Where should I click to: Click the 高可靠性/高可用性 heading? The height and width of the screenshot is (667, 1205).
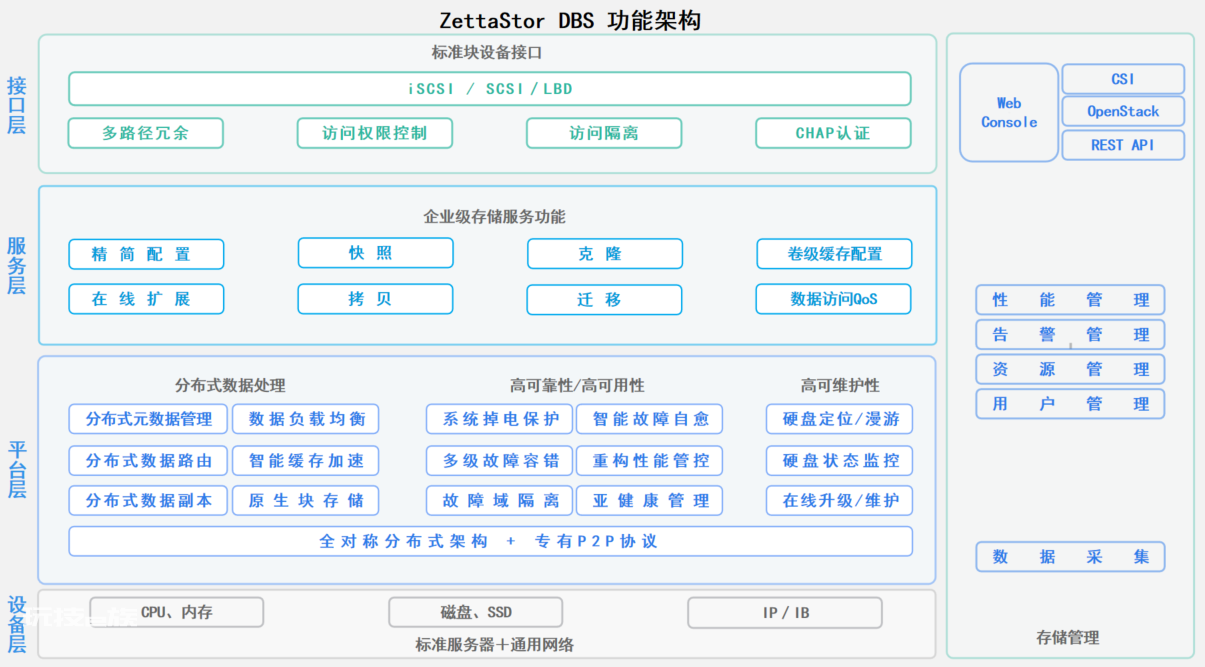577,385
